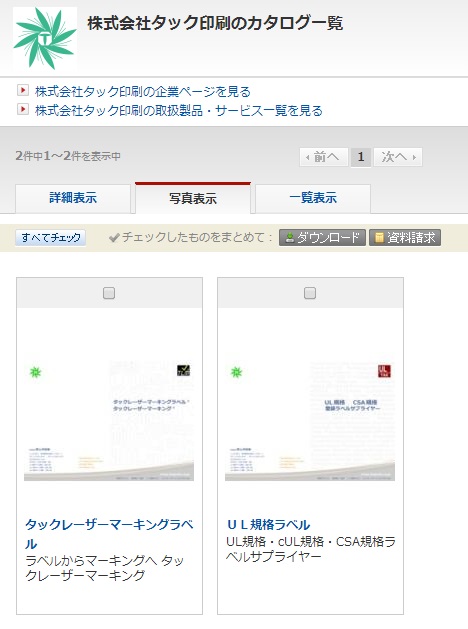Viewport: 468px width, 629px height.
Task: Click red arrow icon beside 取扱製品・サービス一覧を見る
Action: pyautogui.click(x=23, y=110)
